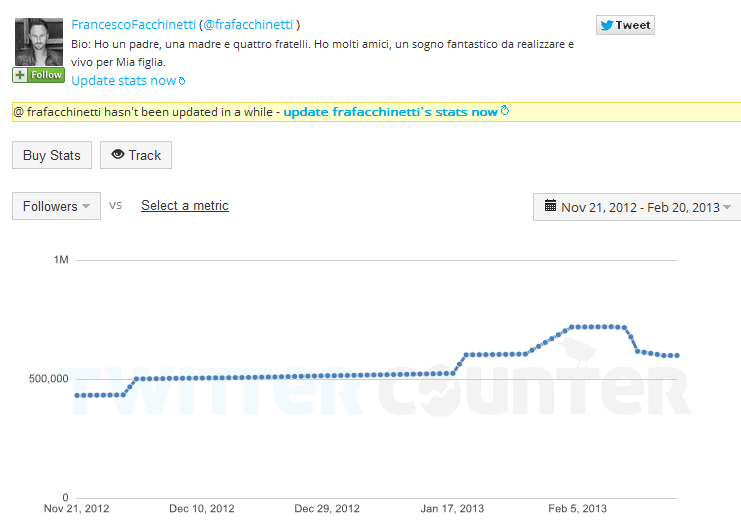Click the 'Dec 10, 2012' x-axis label
The height and width of the screenshot is (529, 741).
[202, 509]
